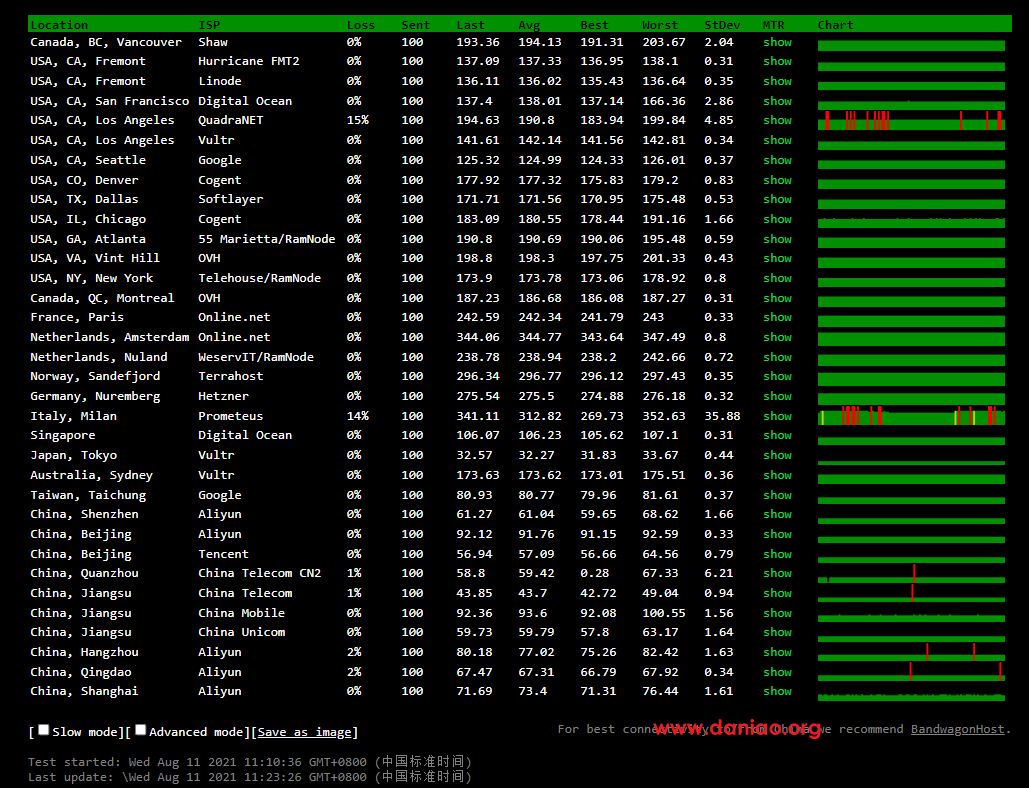Show MTR for Taichung Google row
1029x788 pixels.
[778, 495]
